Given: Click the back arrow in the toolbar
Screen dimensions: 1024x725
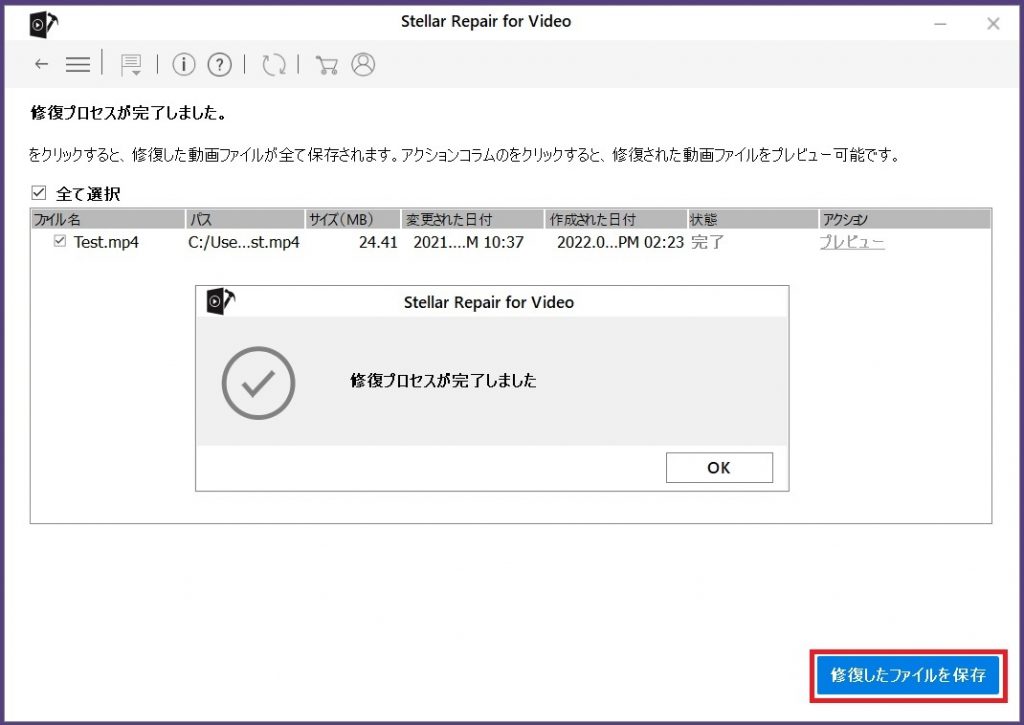Looking at the screenshot, I should (x=41, y=64).
